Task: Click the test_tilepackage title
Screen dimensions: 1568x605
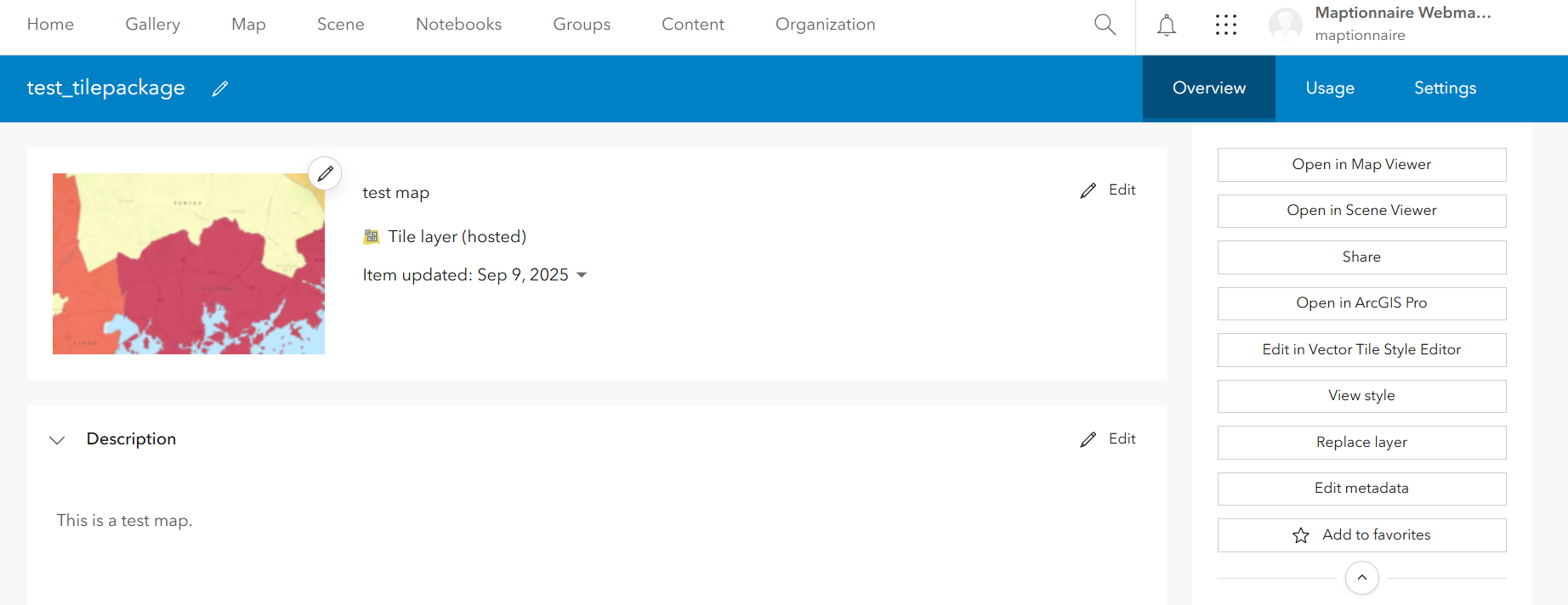Action: 106,88
